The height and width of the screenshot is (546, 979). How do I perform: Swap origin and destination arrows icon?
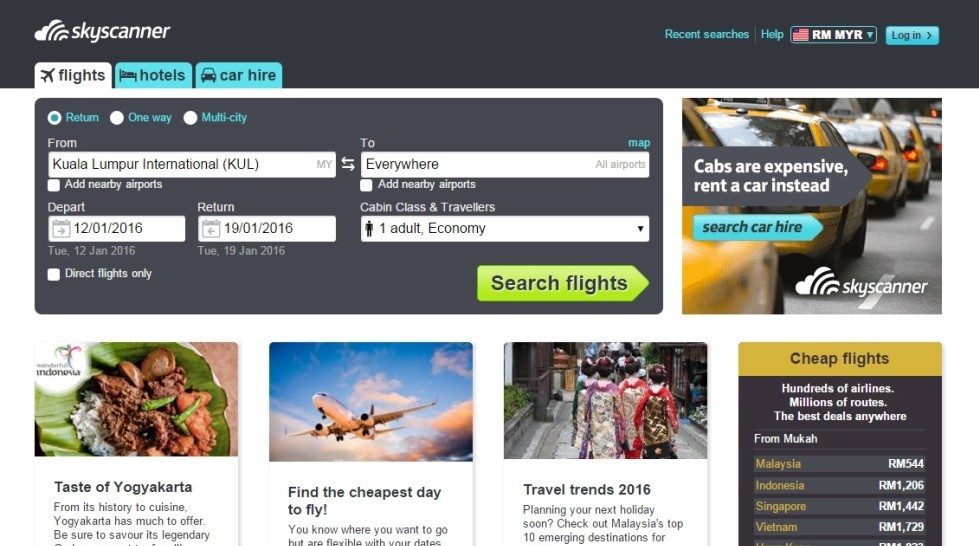point(348,164)
